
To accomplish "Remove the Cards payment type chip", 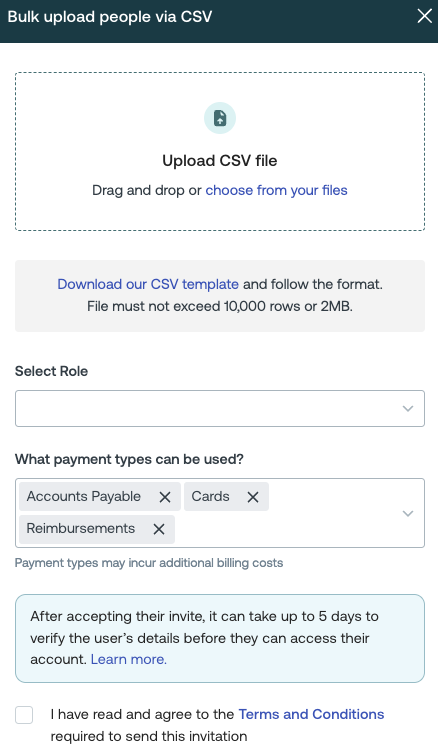I will 253,497.
